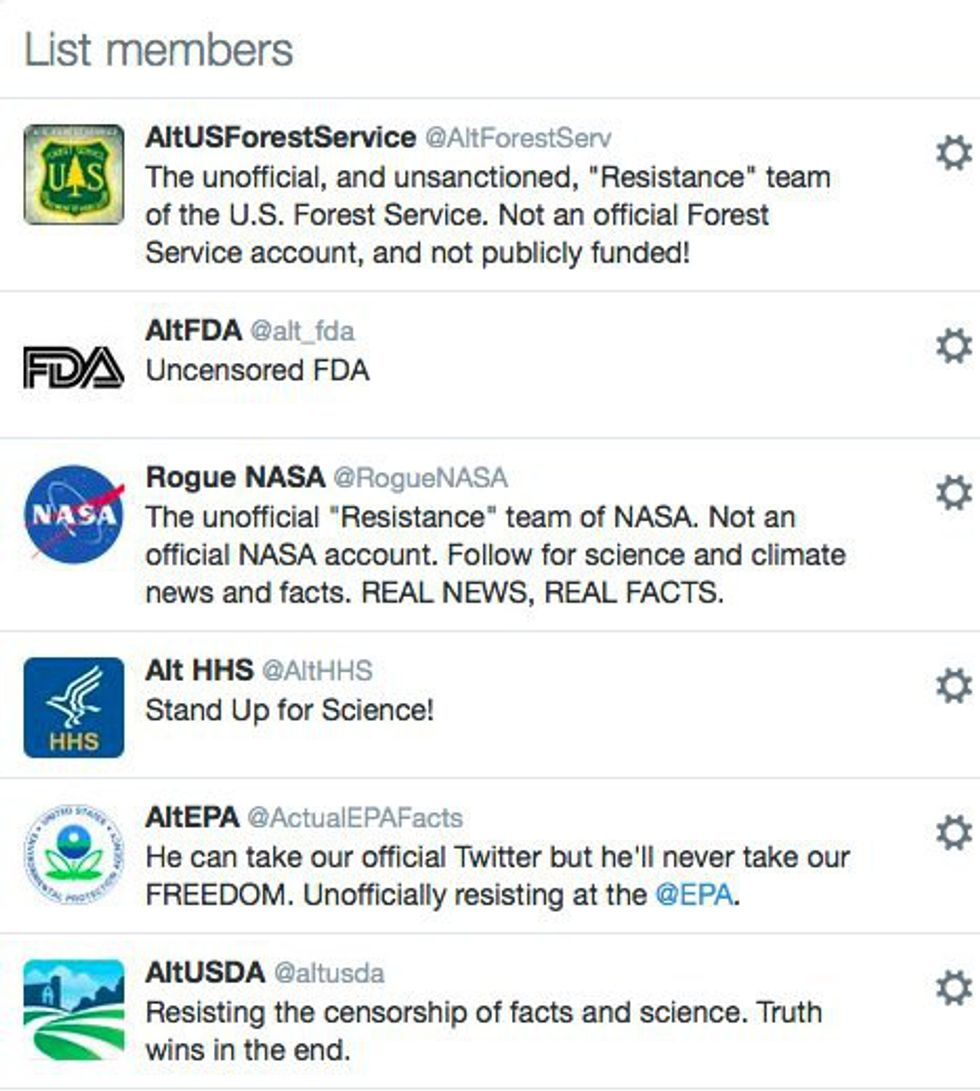Open the Rogue NASA profile name

[x=235, y=478]
